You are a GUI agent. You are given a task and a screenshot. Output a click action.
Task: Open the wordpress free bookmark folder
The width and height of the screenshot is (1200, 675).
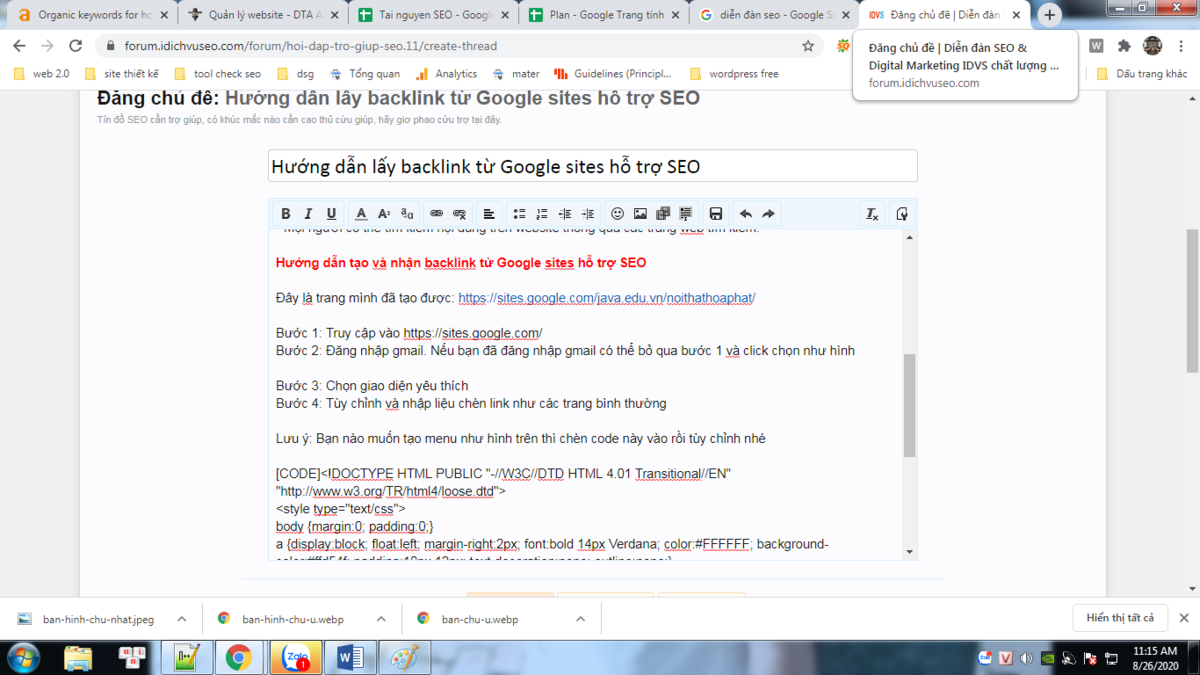tap(733, 74)
